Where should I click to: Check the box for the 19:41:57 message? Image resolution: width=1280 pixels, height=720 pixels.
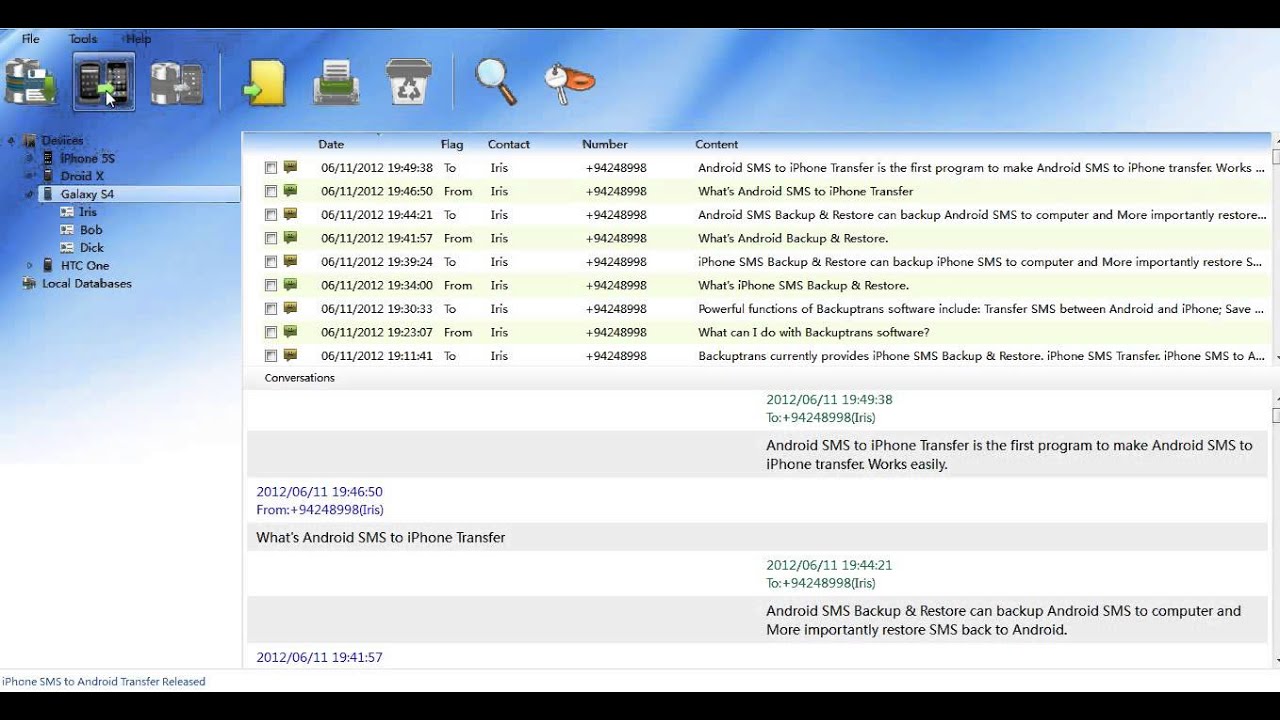coord(271,238)
